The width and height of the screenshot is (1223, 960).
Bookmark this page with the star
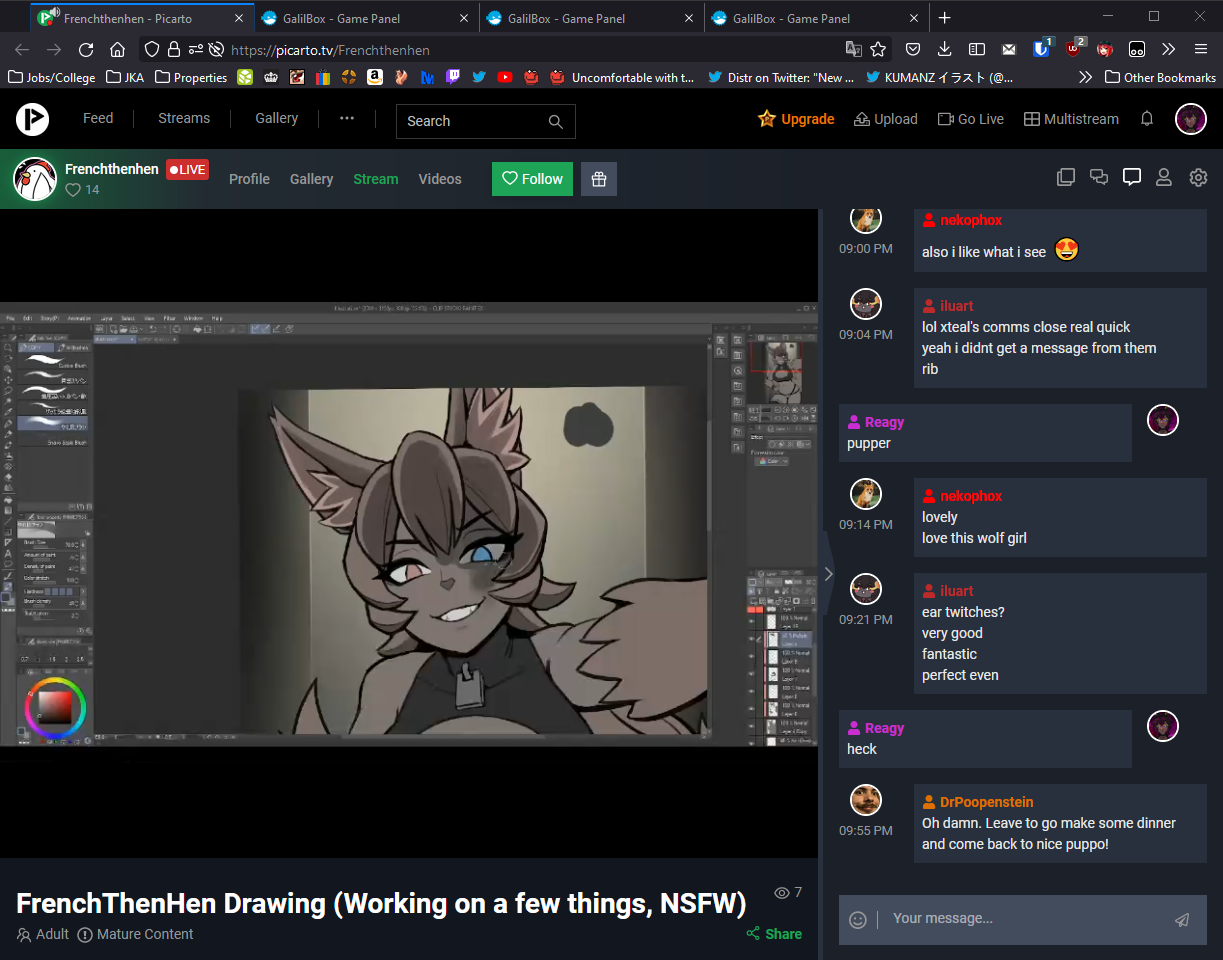[x=878, y=49]
